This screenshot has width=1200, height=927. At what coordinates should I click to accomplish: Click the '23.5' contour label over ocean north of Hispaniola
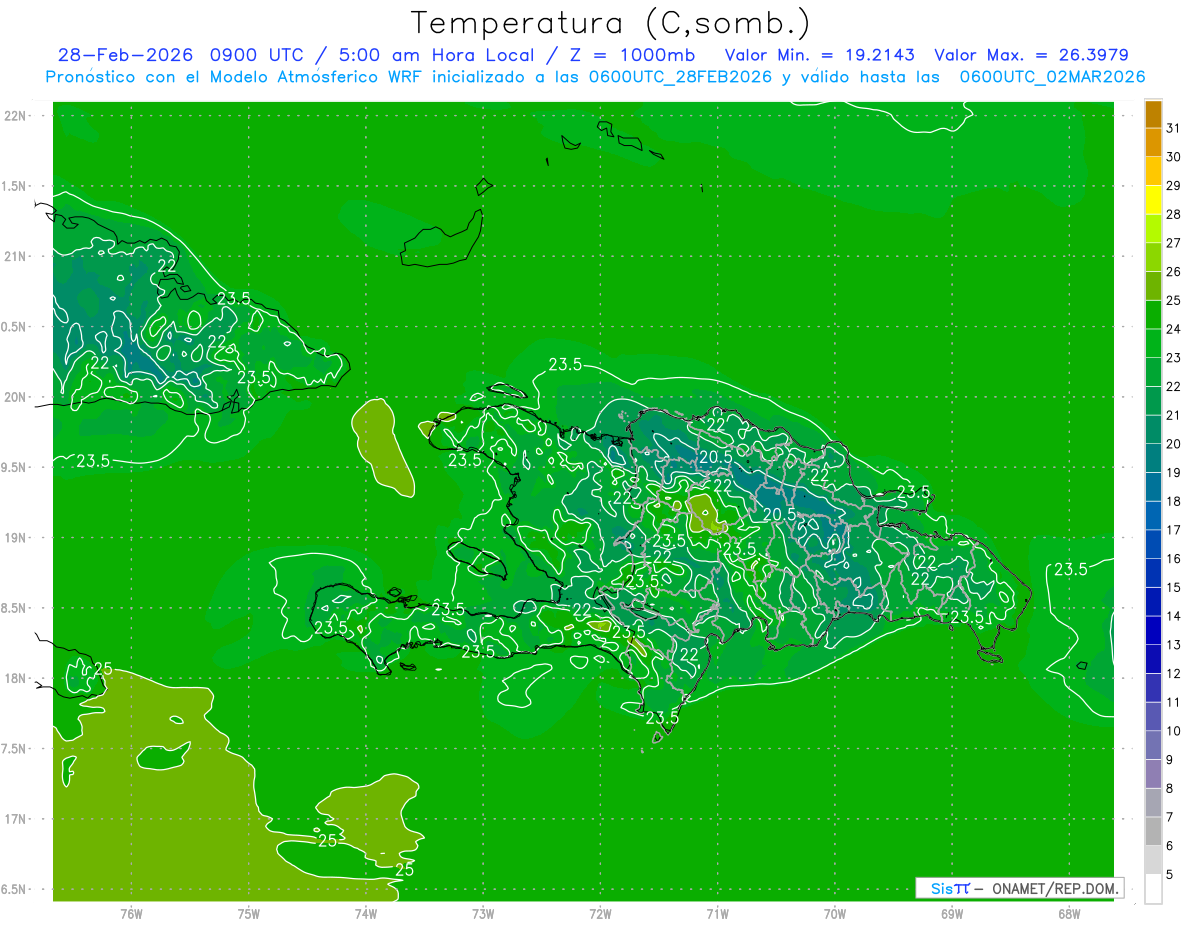coord(565,365)
